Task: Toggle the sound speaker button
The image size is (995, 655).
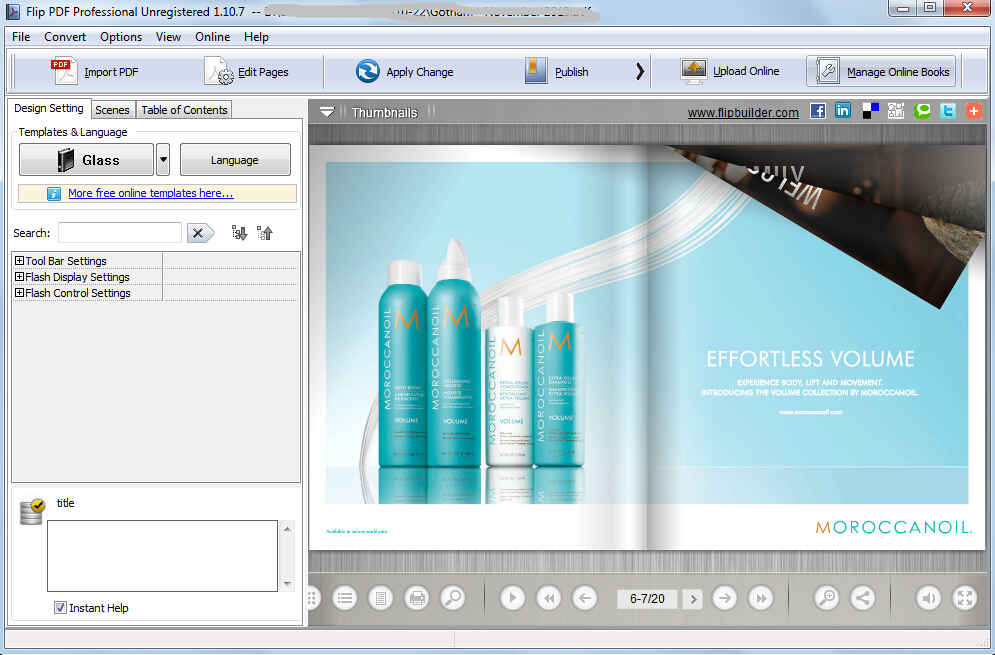Action: [x=928, y=598]
